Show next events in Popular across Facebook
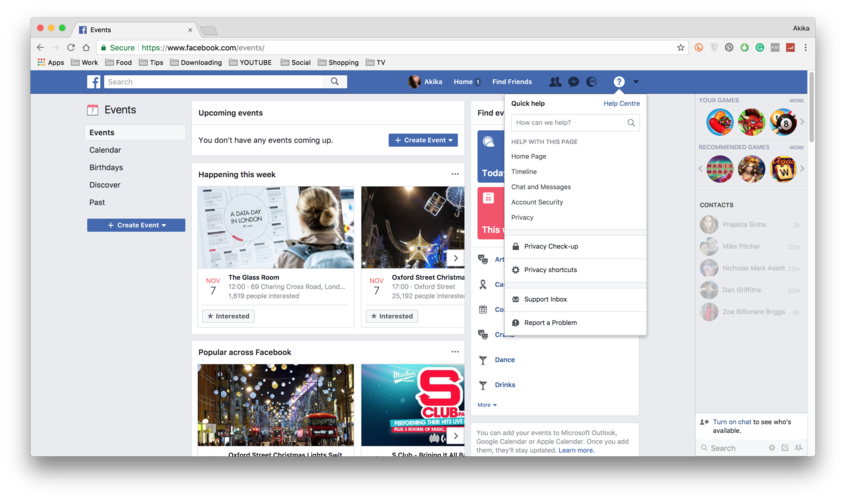Viewport: 846px width, 500px height. 455,436
